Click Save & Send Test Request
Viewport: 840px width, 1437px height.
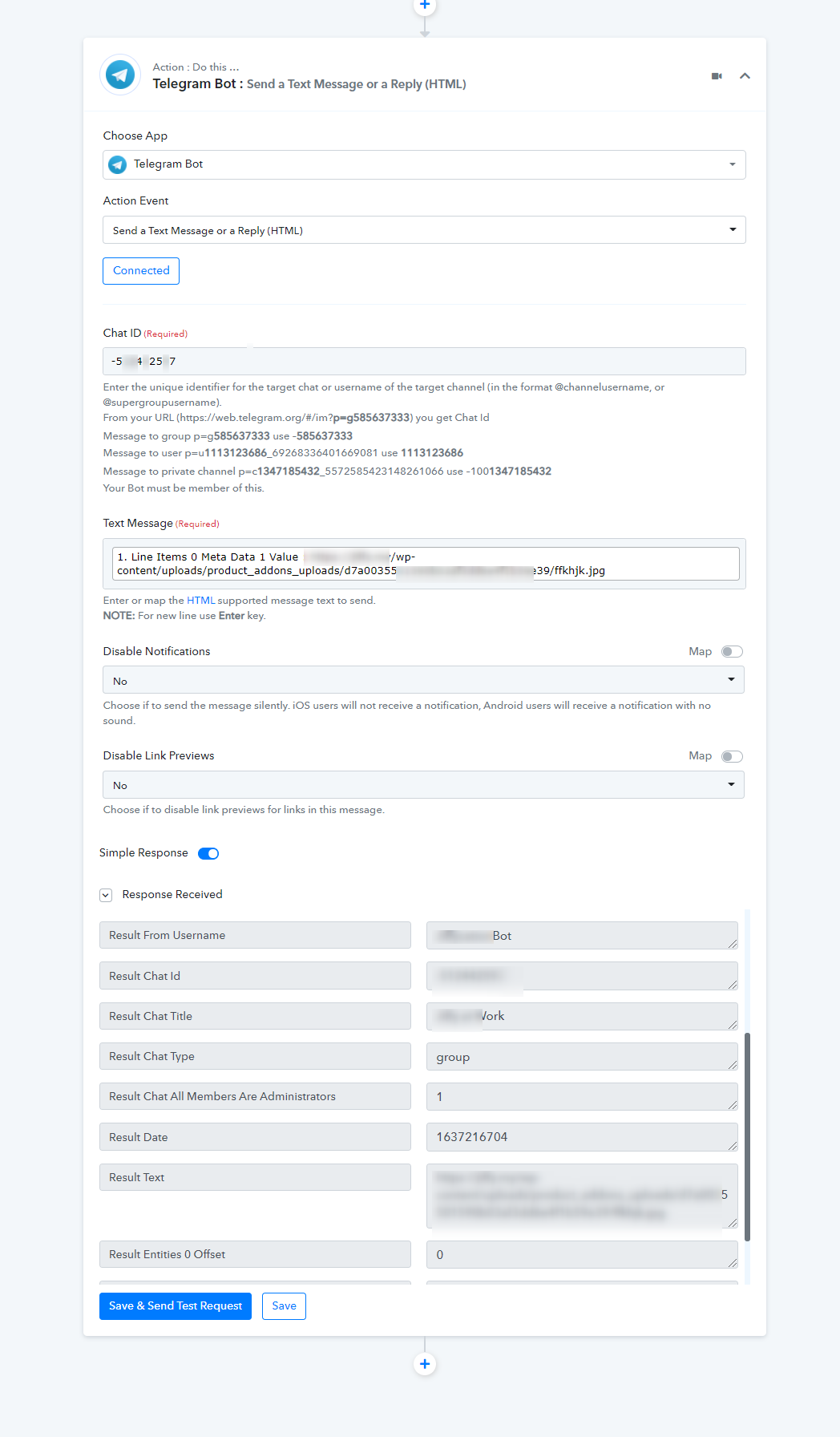pyautogui.click(x=176, y=1305)
